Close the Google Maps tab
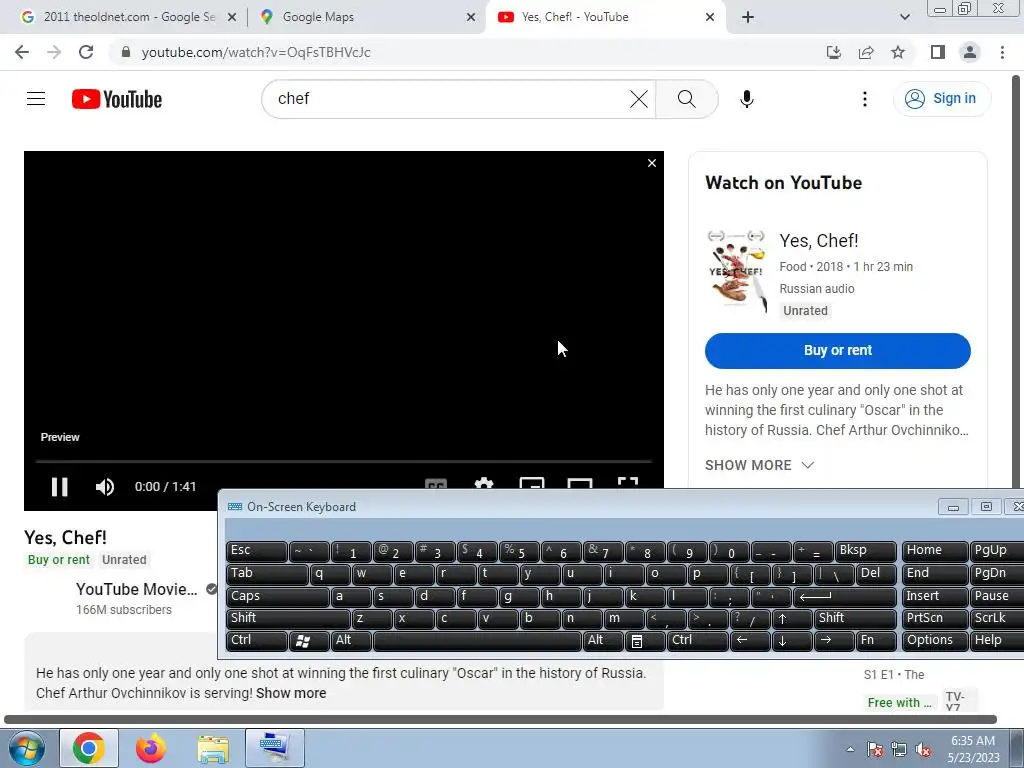This screenshot has width=1024, height=768. click(x=471, y=17)
